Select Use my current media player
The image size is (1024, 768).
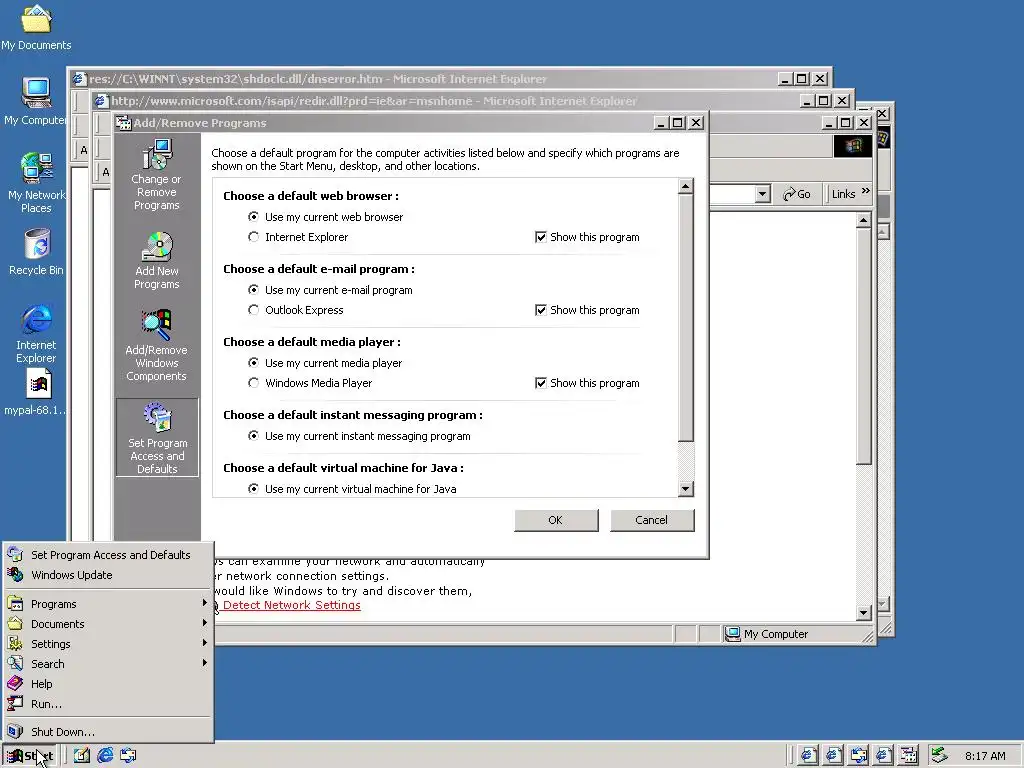coord(253,362)
